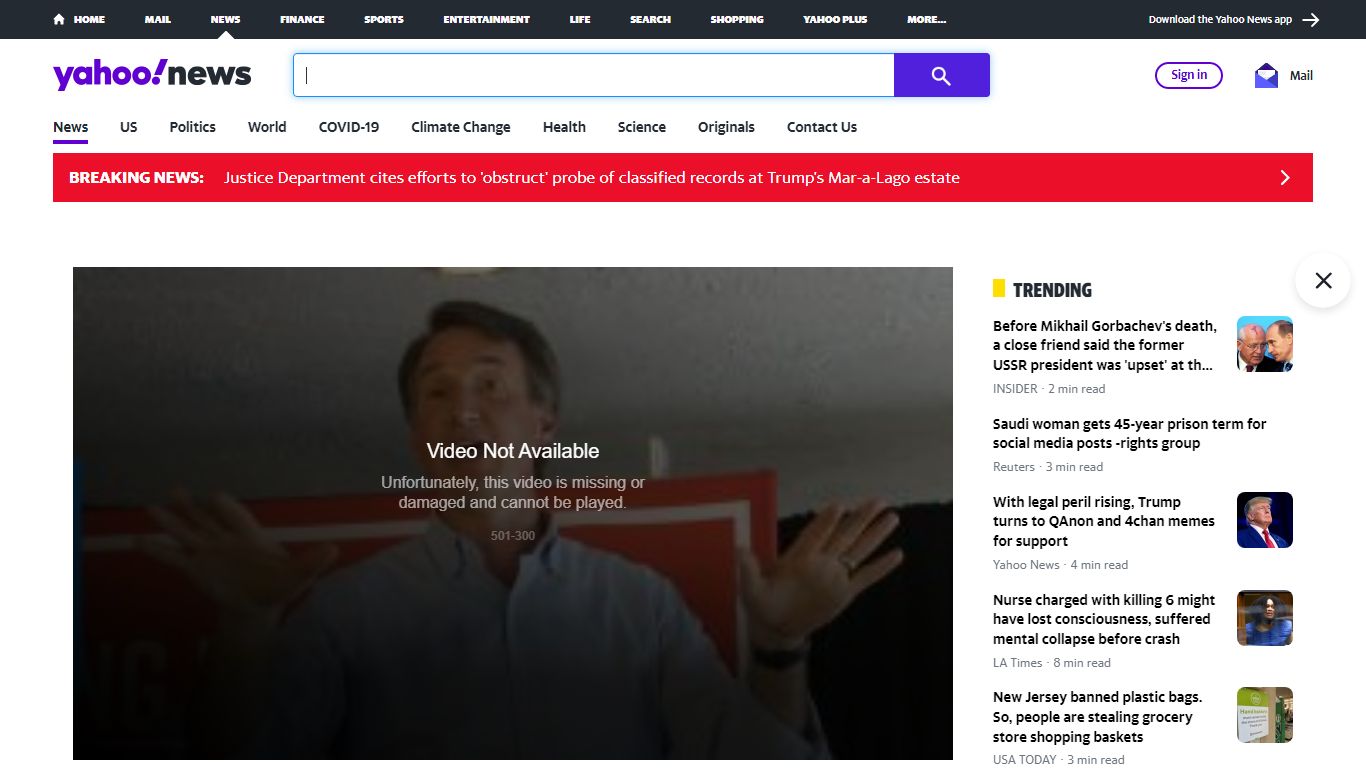Click the Yahoo News source label
This screenshot has width=1366, height=768.
click(x=1026, y=565)
